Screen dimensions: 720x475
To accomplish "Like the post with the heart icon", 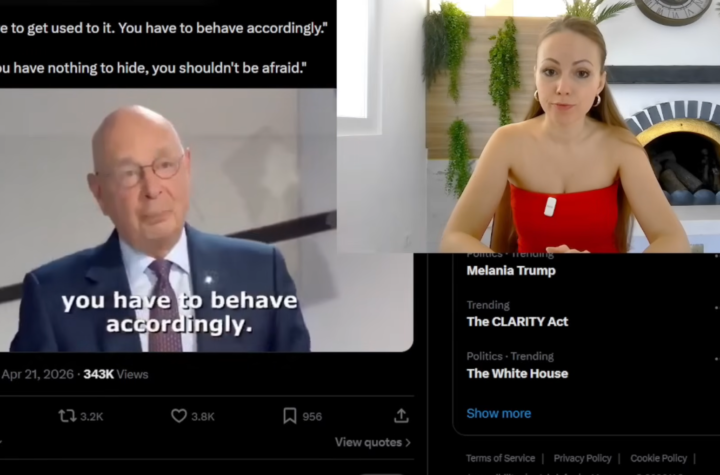I will point(179,415).
